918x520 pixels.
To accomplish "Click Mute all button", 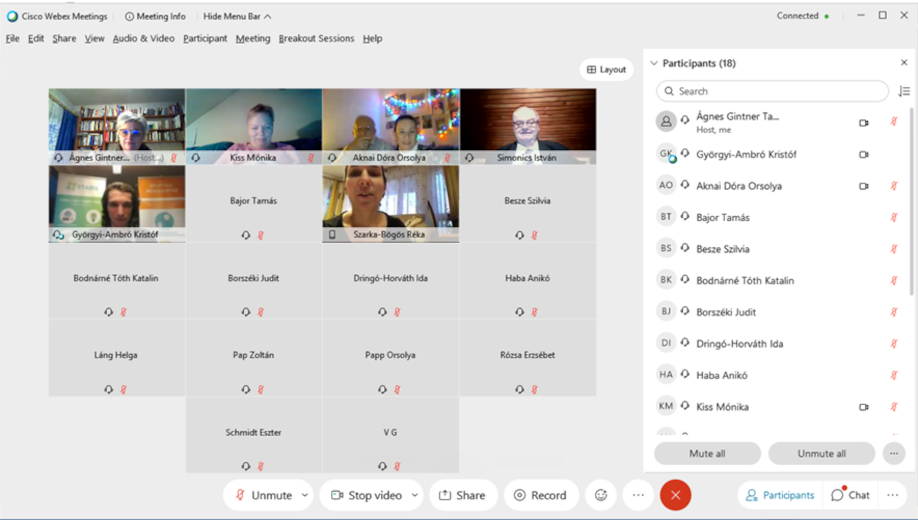I will click(707, 453).
